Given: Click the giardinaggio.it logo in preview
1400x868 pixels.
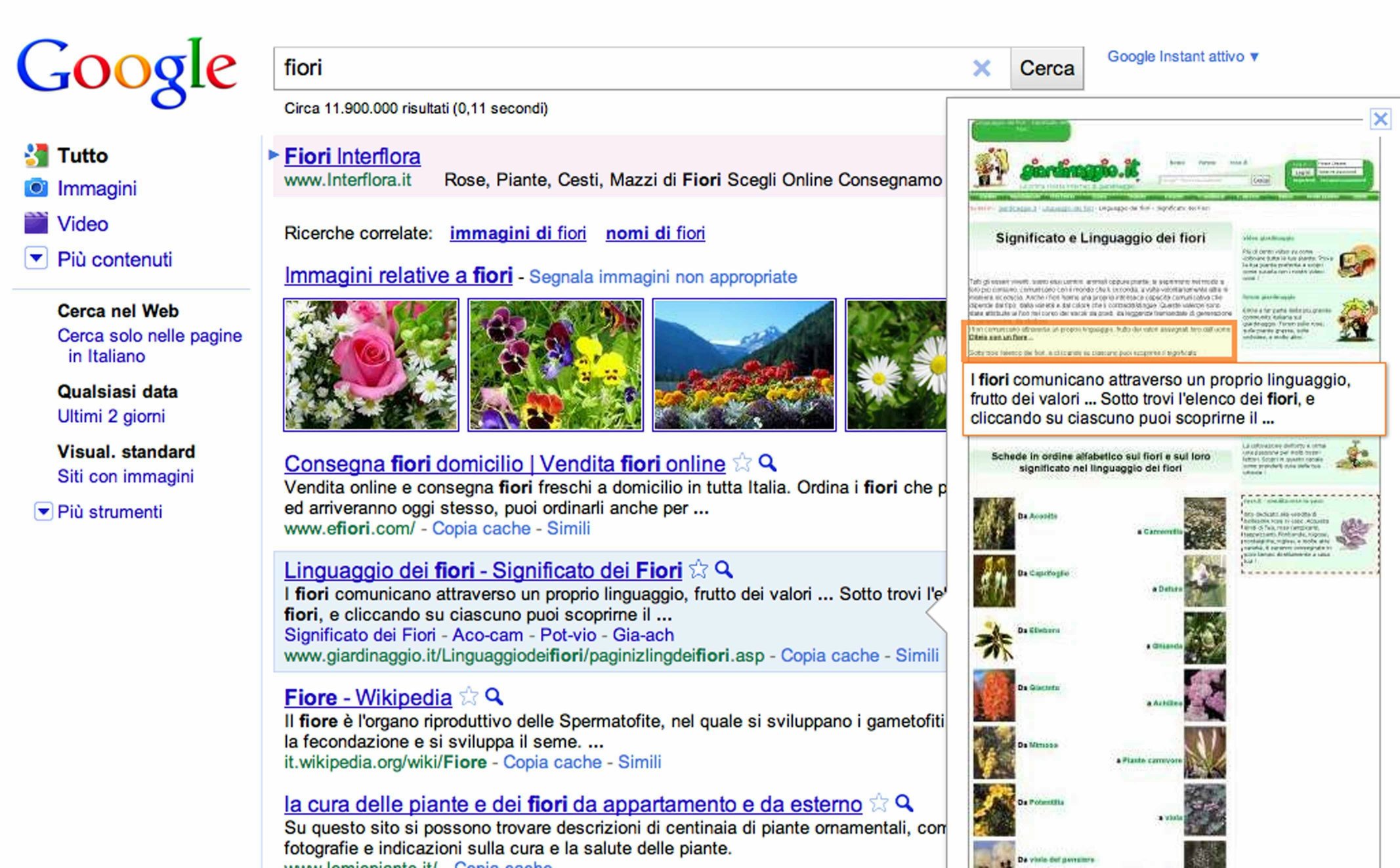Looking at the screenshot, I should pos(1080,170).
